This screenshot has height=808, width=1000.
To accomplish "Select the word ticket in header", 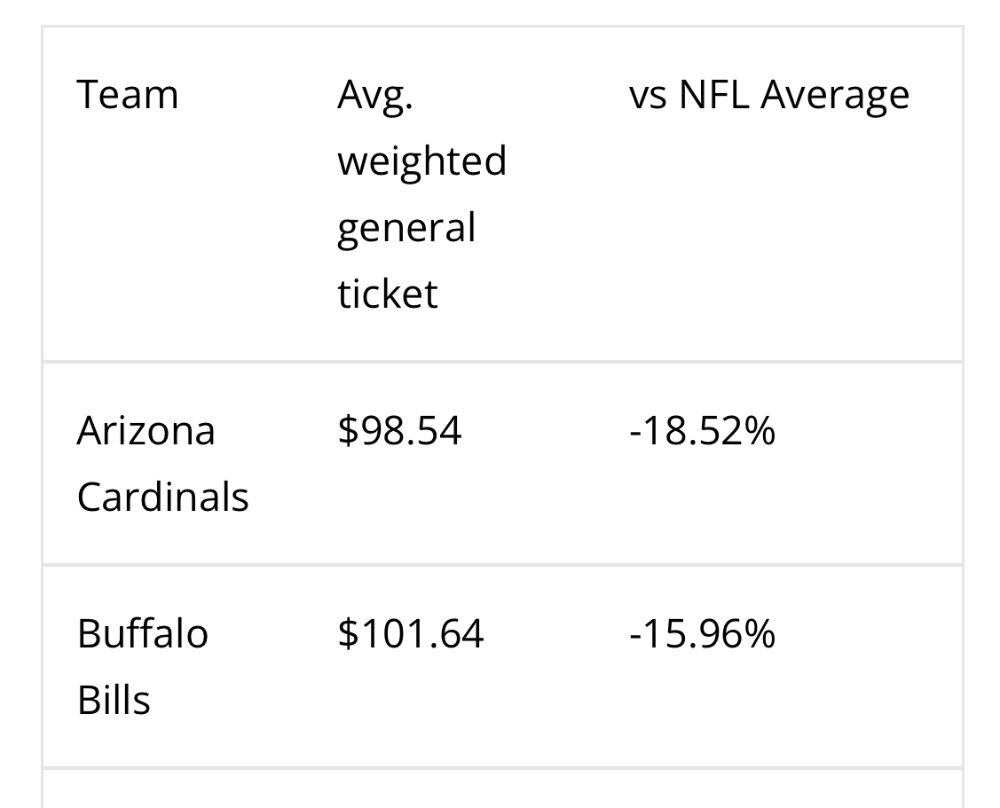I will (387, 294).
